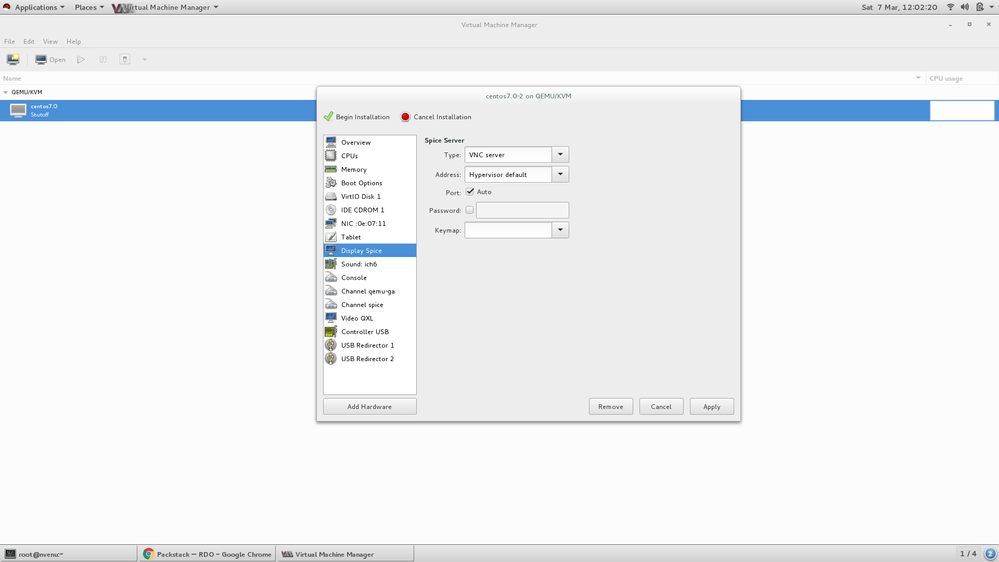Select the Sound ich6 icon
The height and width of the screenshot is (562, 999).
pyautogui.click(x=331, y=264)
